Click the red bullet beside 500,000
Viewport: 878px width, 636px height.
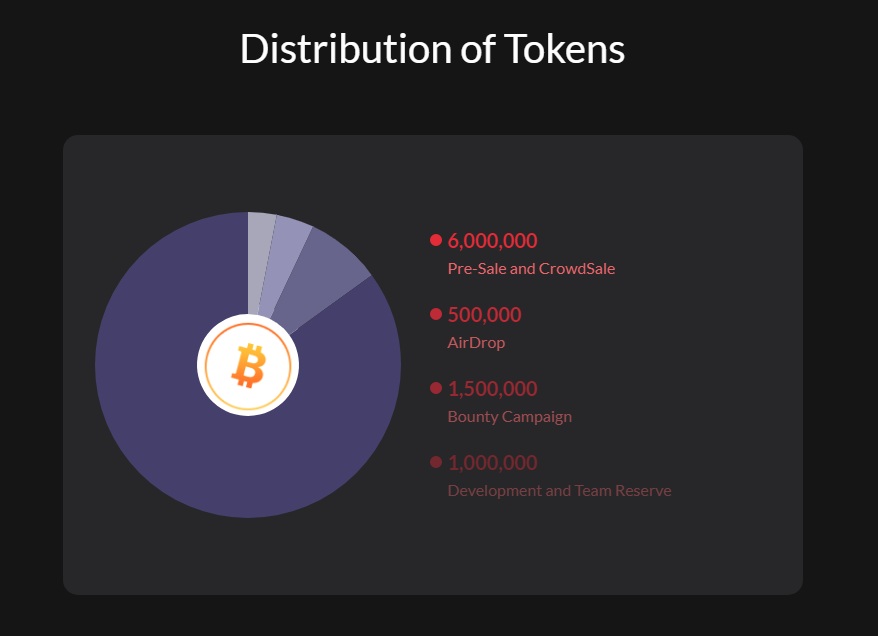(436, 314)
